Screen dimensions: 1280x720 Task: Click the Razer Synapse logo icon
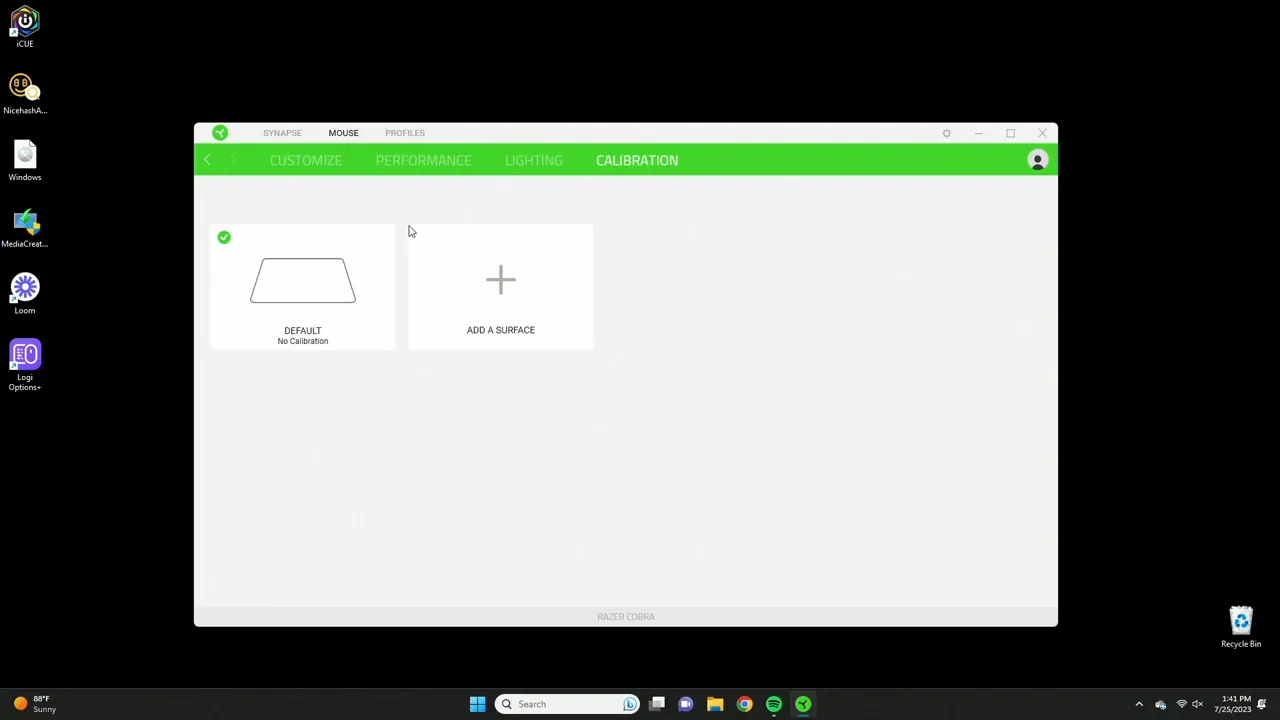pos(219,132)
